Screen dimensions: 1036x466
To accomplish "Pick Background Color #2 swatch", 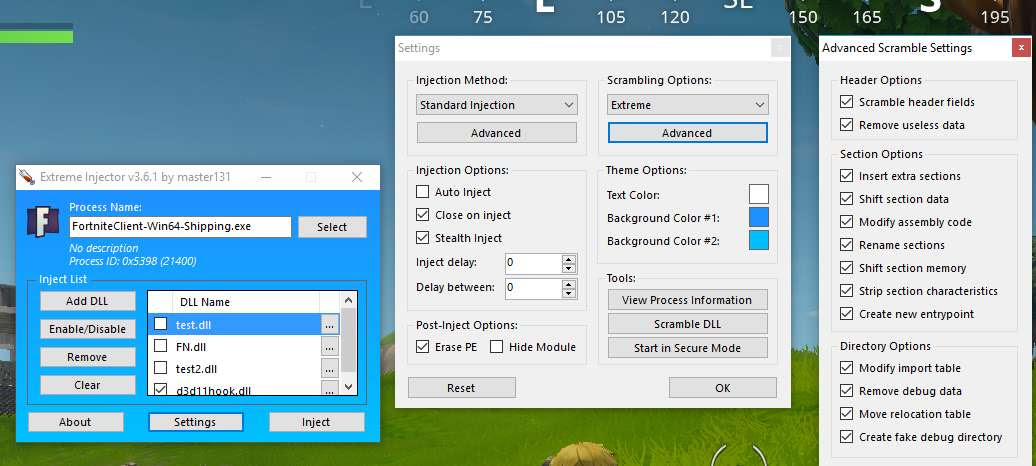I will pyautogui.click(x=758, y=241).
